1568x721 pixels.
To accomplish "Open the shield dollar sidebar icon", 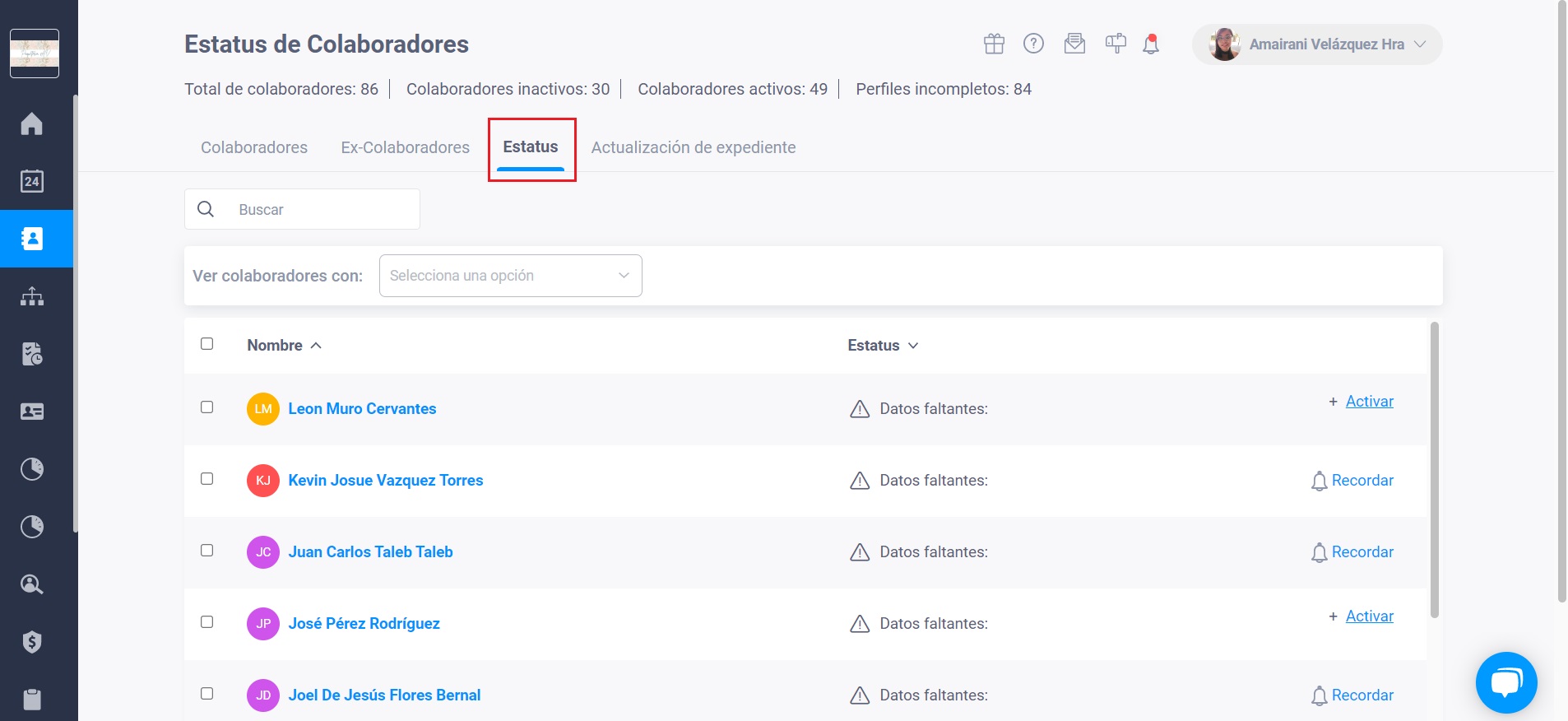I will tap(32, 642).
